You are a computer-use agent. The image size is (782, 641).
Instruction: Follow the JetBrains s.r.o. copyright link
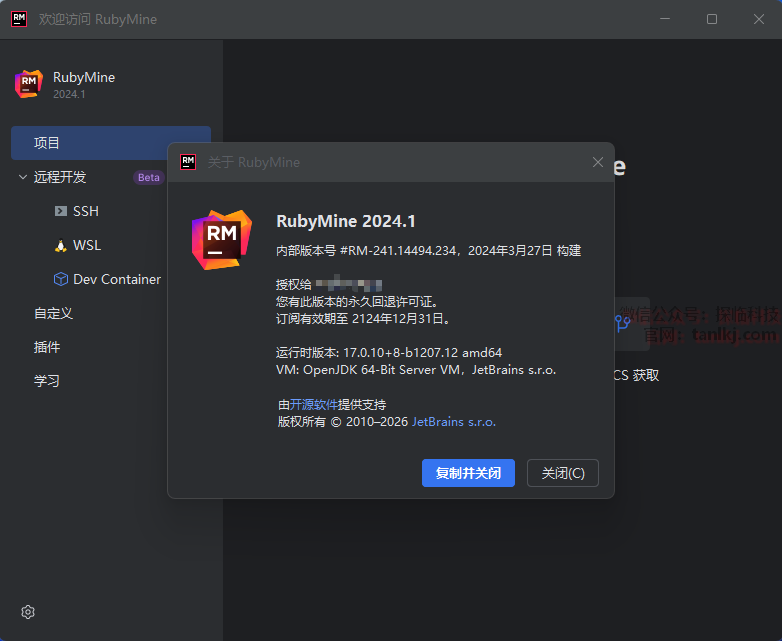453,422
